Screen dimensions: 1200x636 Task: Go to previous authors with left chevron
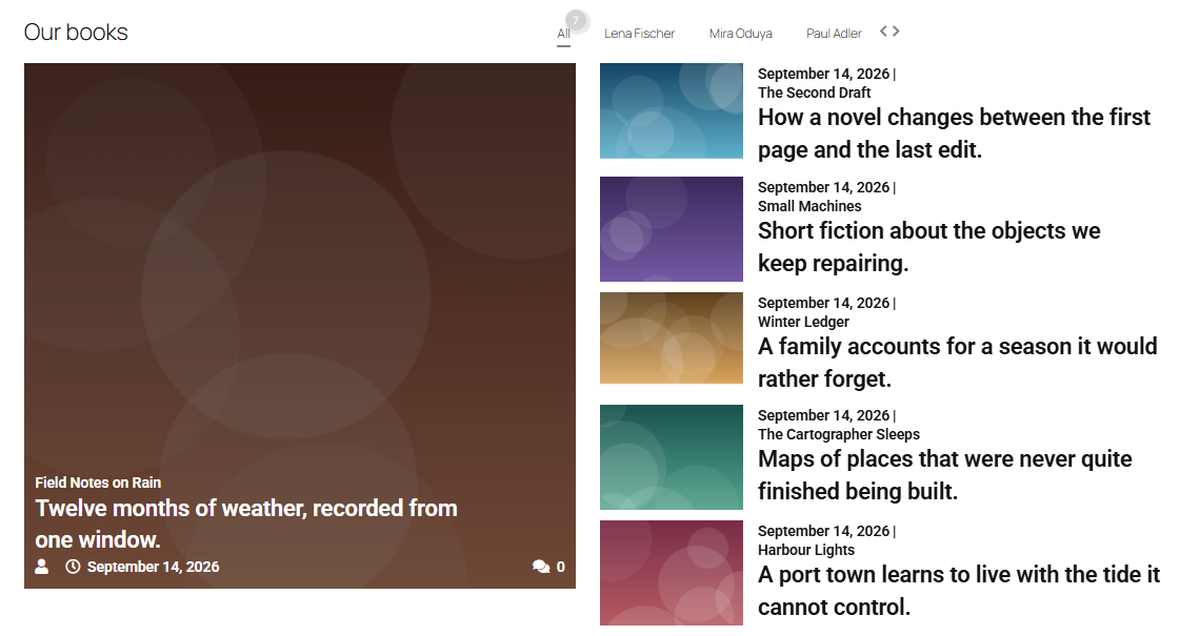pyautogui.click(x=884, y=31)
